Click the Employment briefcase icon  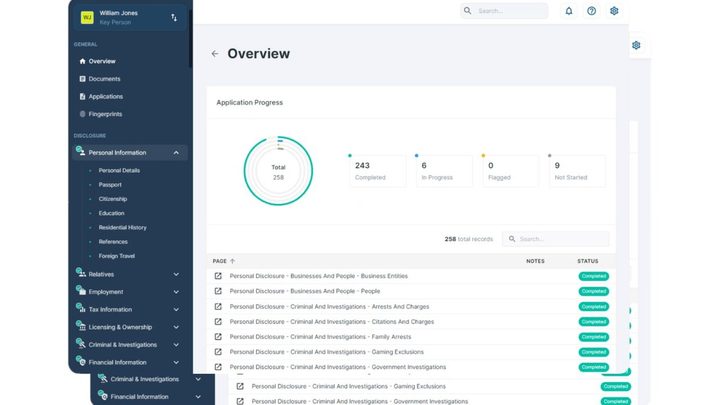tap(81, 291)
